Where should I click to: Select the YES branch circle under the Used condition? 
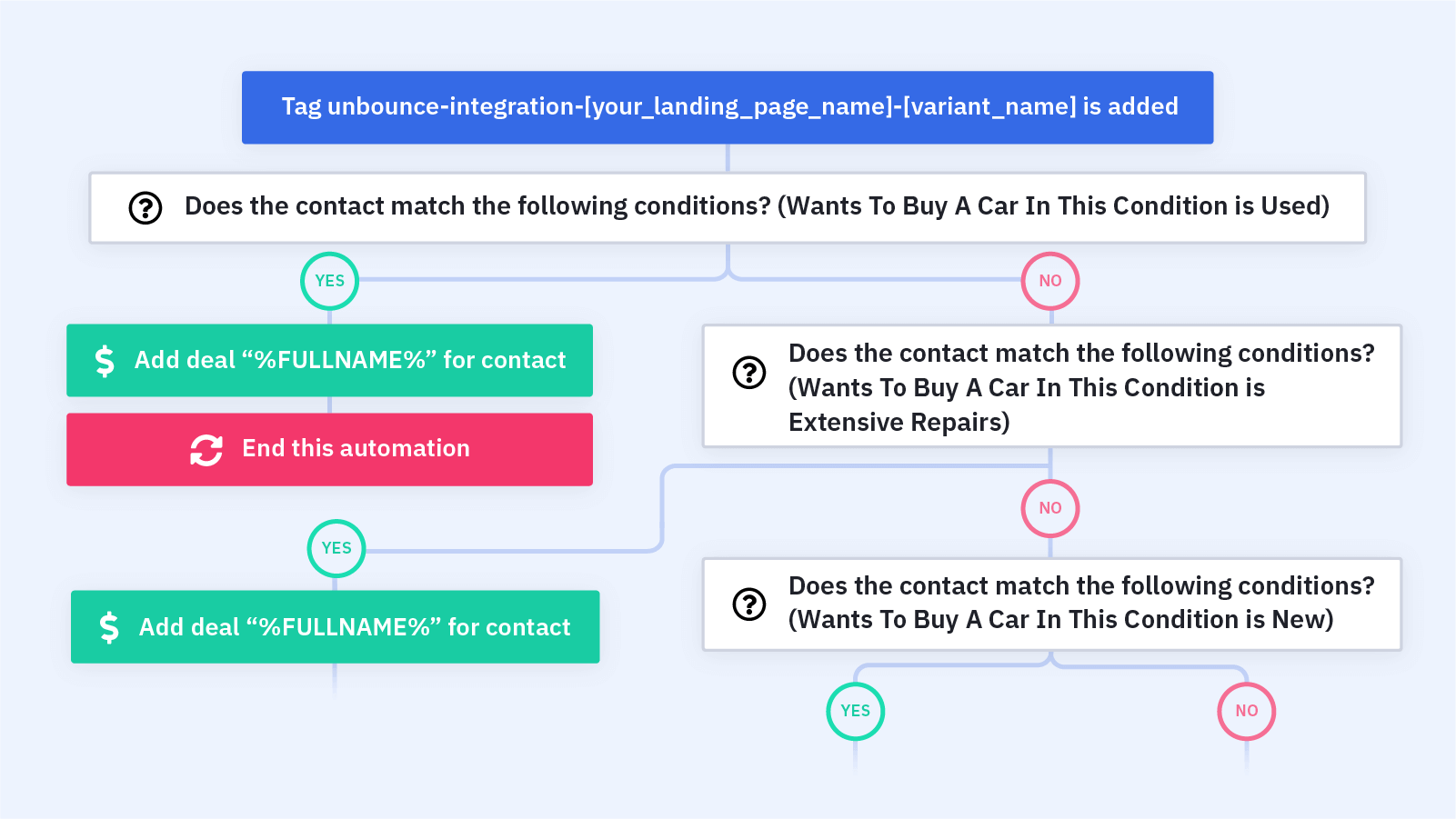pos(329,281)
